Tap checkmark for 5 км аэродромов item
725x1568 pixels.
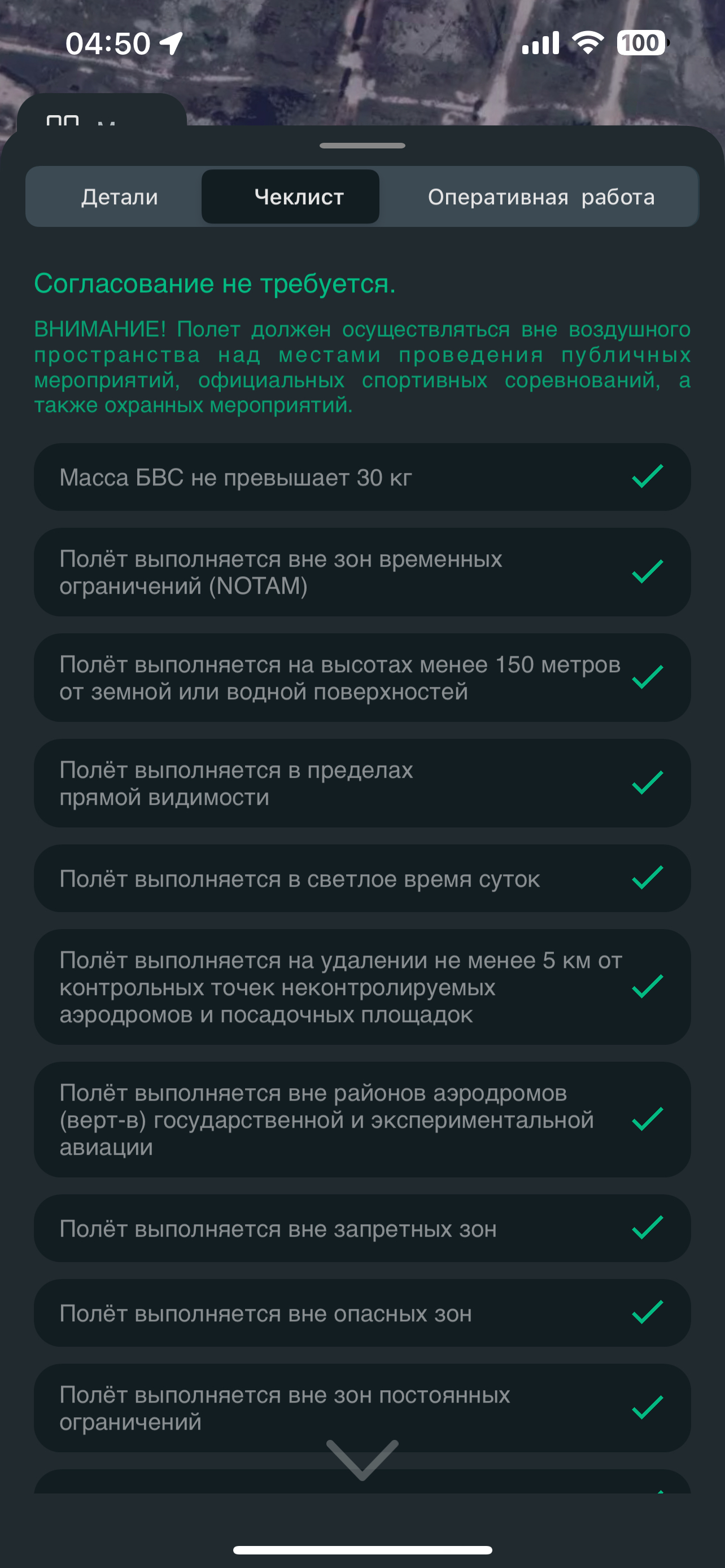pos(647,987)
